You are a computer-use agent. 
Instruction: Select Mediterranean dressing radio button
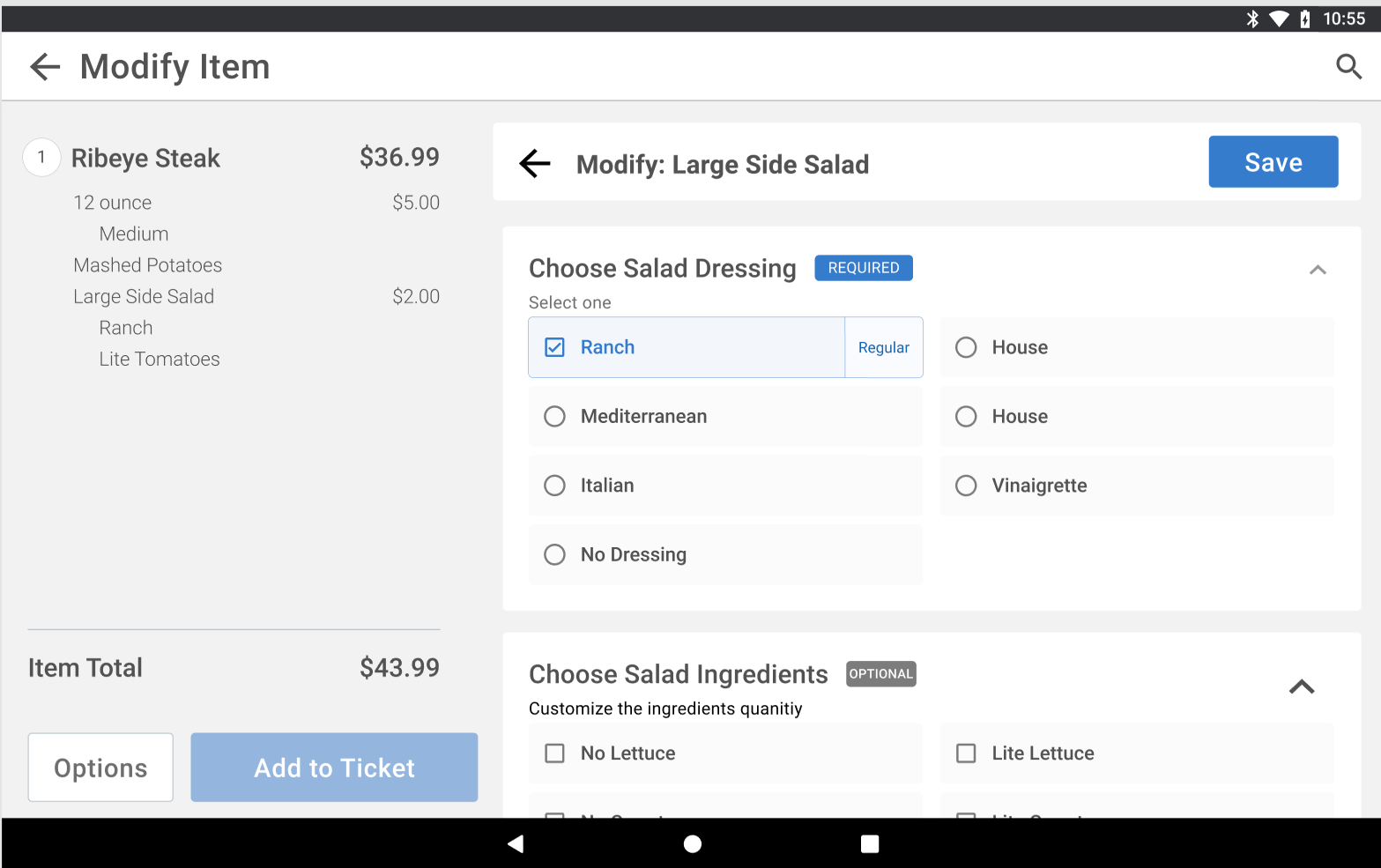point(555,416)
